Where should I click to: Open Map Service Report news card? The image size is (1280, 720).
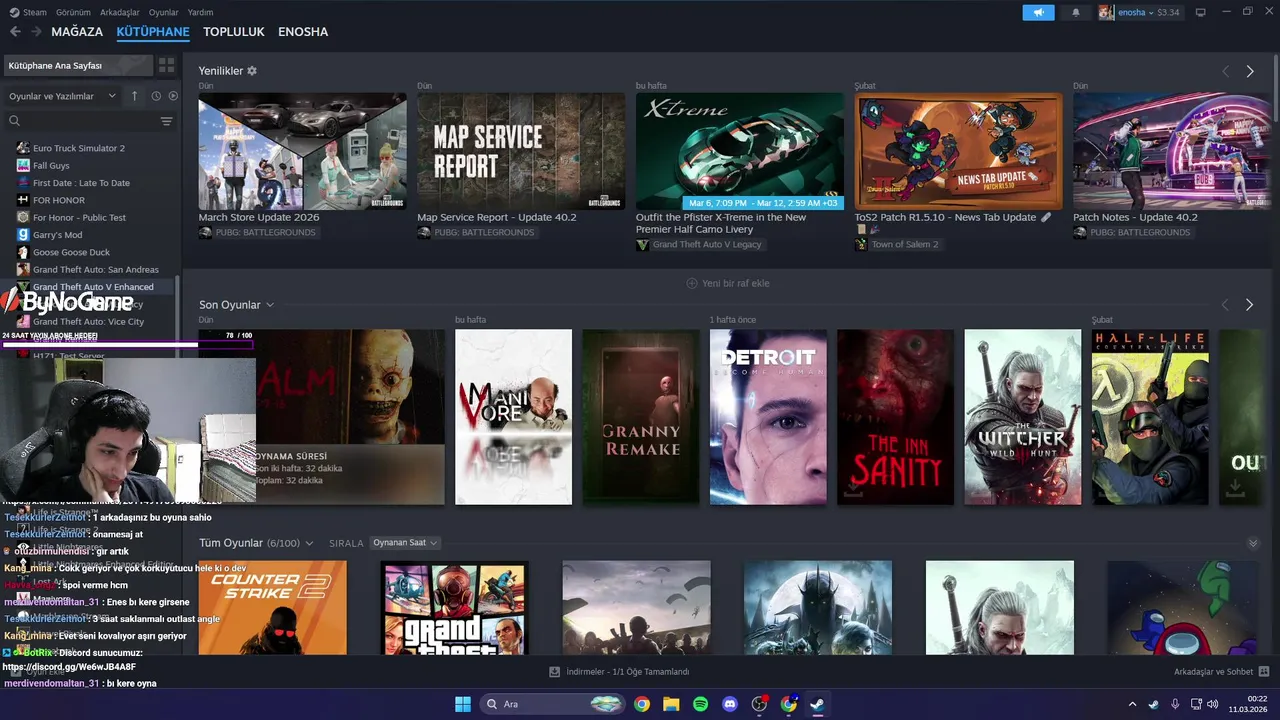(521, 152)
